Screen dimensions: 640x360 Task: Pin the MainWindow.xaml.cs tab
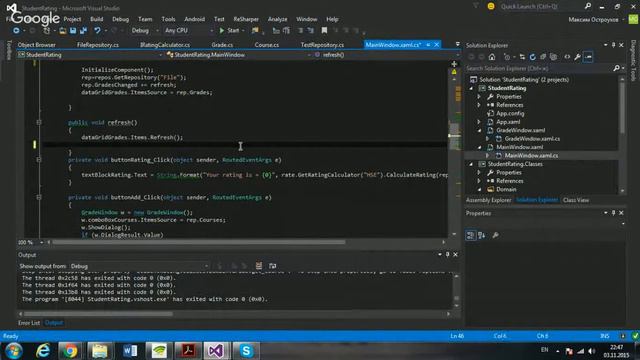click(x=428, y=45)
